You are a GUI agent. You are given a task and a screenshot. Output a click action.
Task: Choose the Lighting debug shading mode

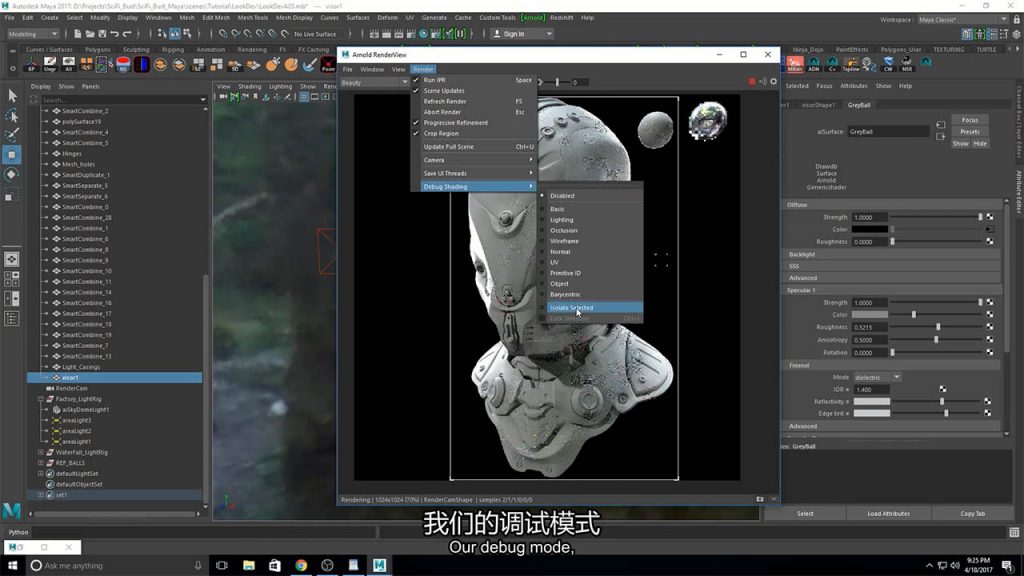click(590, 220)
